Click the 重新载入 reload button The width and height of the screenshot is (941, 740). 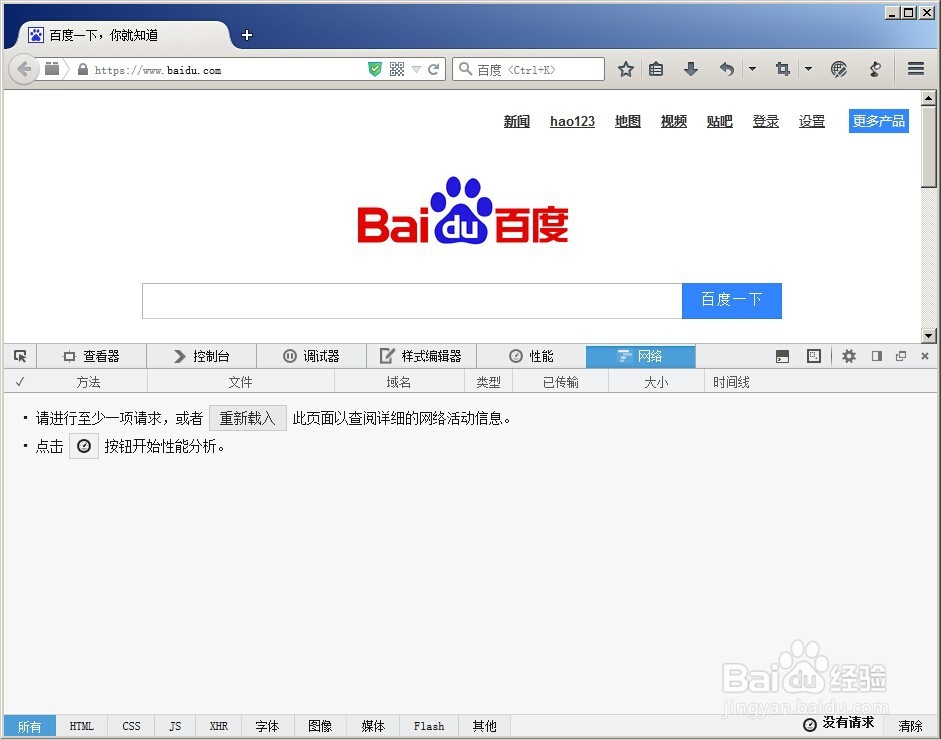pos(247,418)
